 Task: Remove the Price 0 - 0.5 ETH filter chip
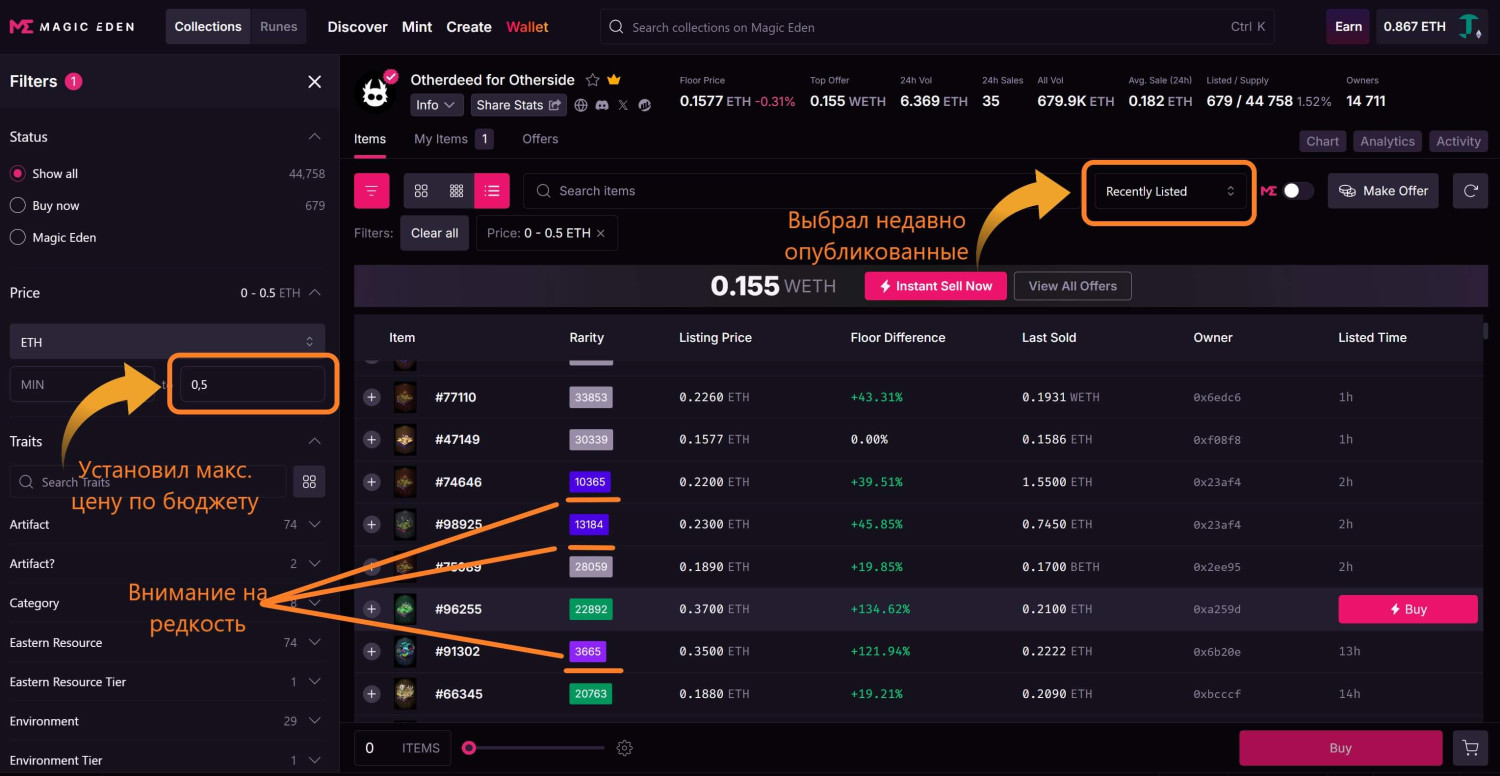[x=601, y=233]
